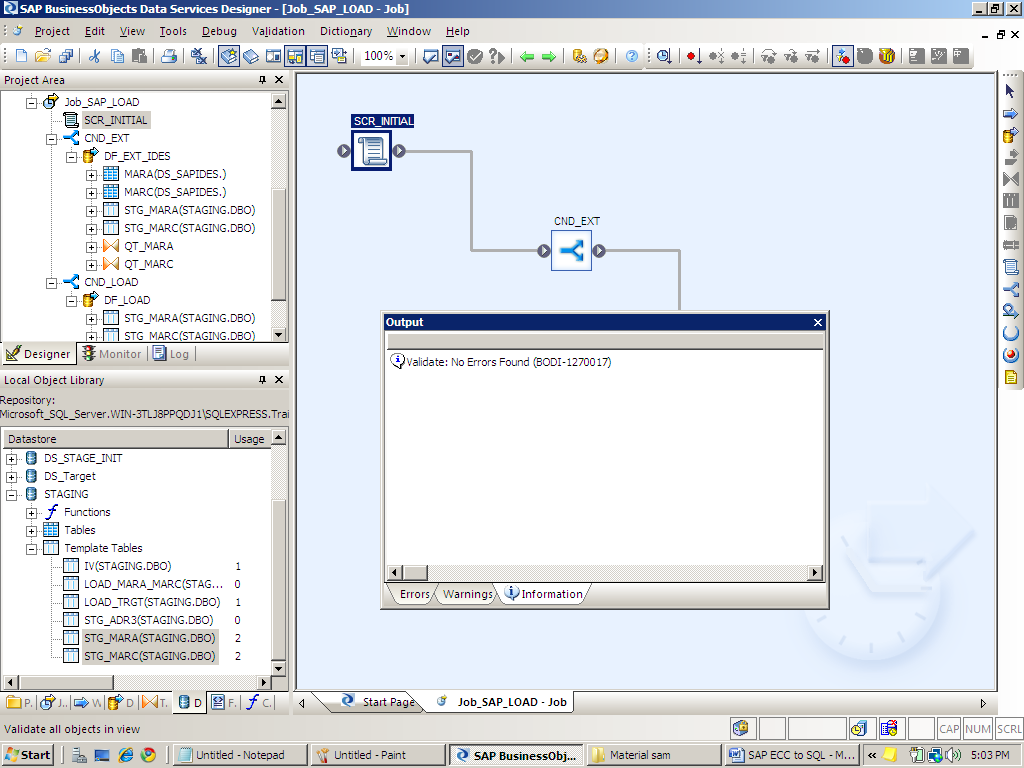
Task: Open the Transforms tab in object library
Action: pos(155,703)
